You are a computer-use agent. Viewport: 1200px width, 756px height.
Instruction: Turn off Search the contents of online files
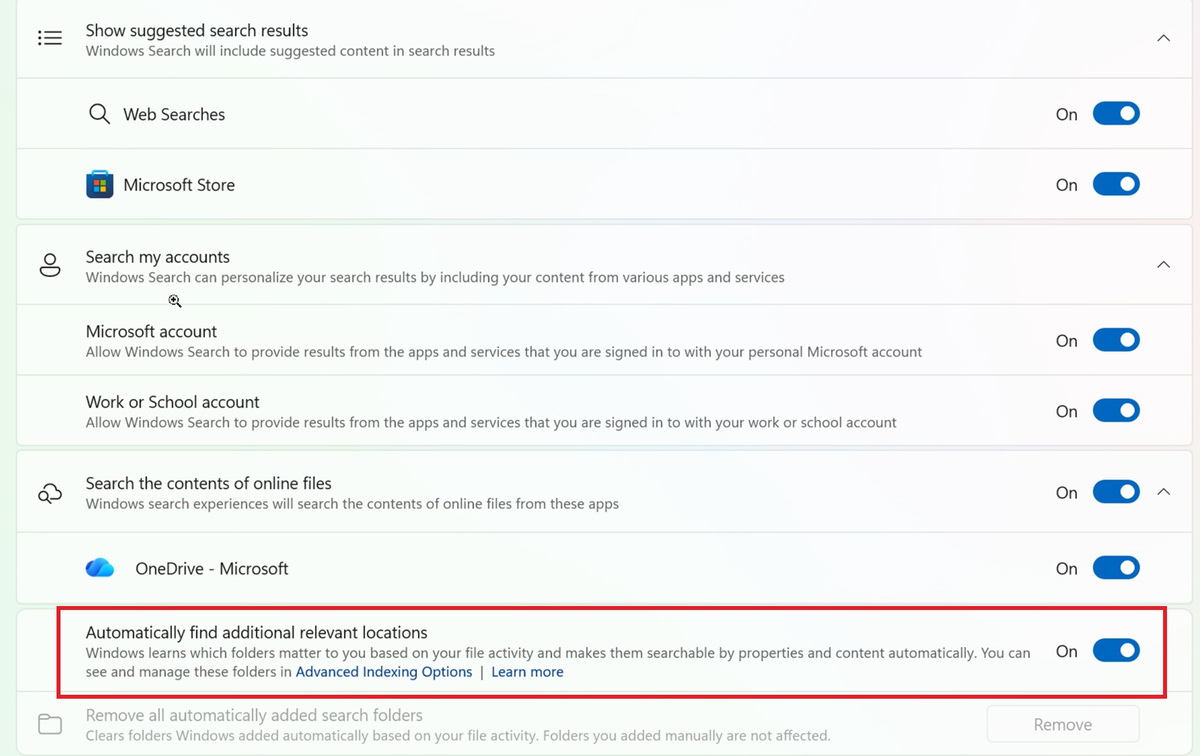point(1116,492)
